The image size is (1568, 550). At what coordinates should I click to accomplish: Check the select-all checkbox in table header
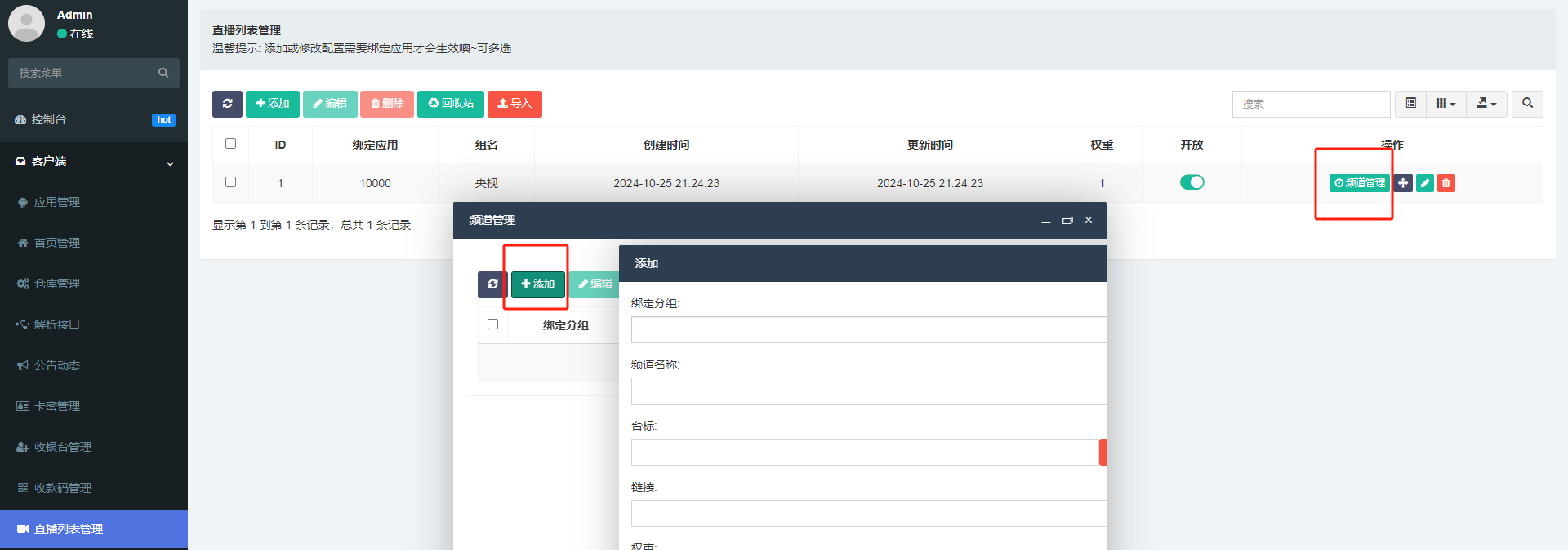[x=230, y=144]
